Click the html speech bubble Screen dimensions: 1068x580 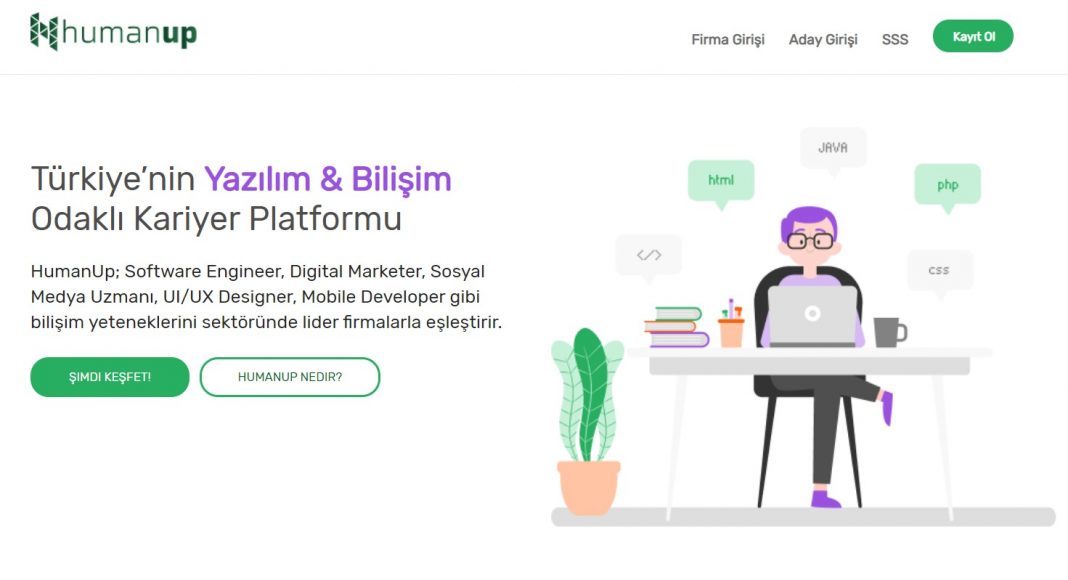pyautogui.click(x=721, y=182)
